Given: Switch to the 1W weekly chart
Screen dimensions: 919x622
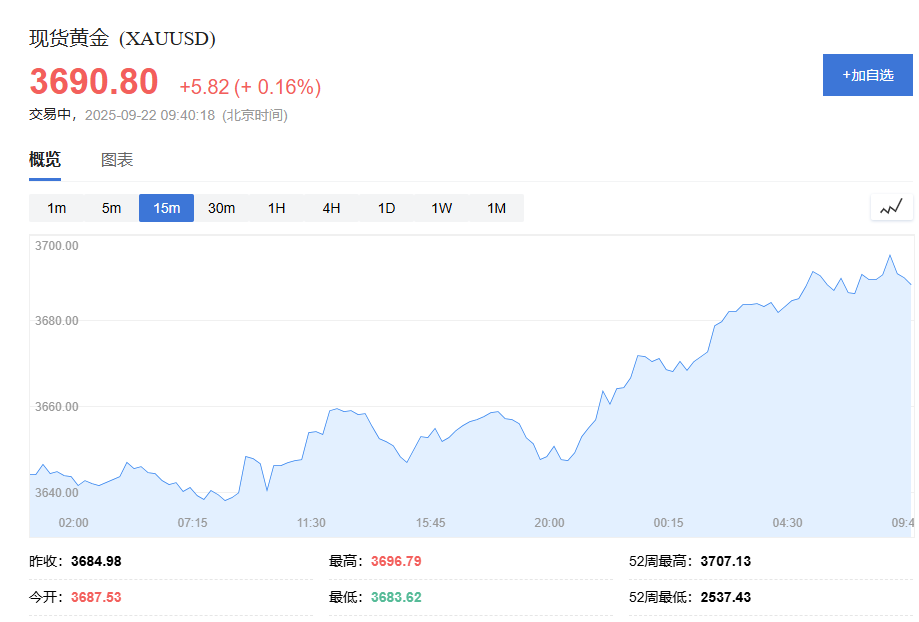Looking at the screenshot, I should click(441, 207).
